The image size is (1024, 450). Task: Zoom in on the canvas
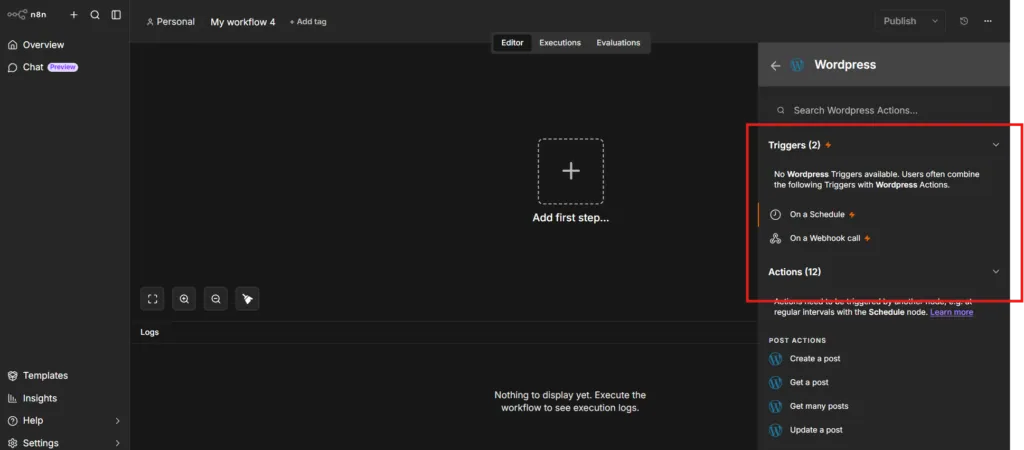point(184,299)
